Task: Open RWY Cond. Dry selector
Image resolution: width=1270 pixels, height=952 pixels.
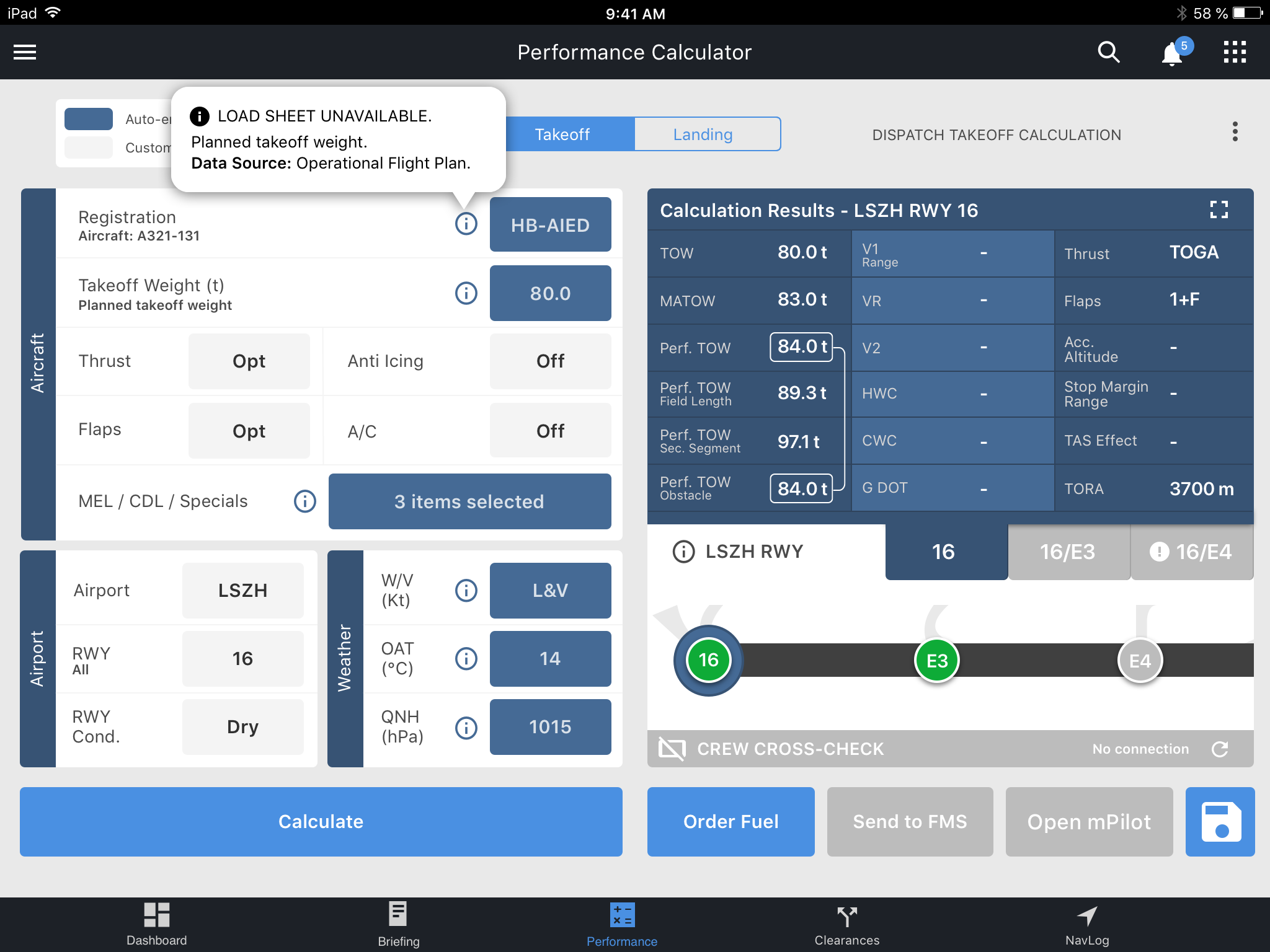Action: (x=242, y=727)
